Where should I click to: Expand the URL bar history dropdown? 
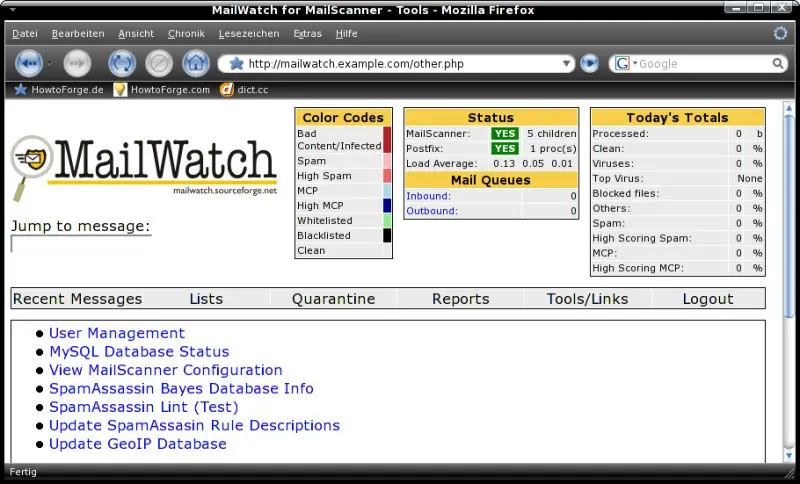(566, 64)
